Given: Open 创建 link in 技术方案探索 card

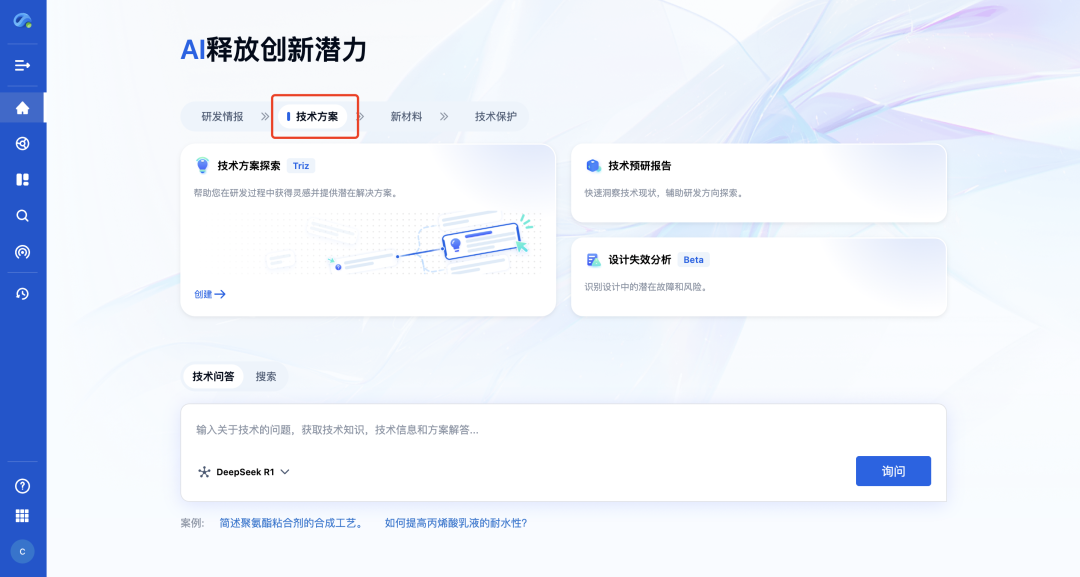Looking at the screenshot, I should 208,294.
